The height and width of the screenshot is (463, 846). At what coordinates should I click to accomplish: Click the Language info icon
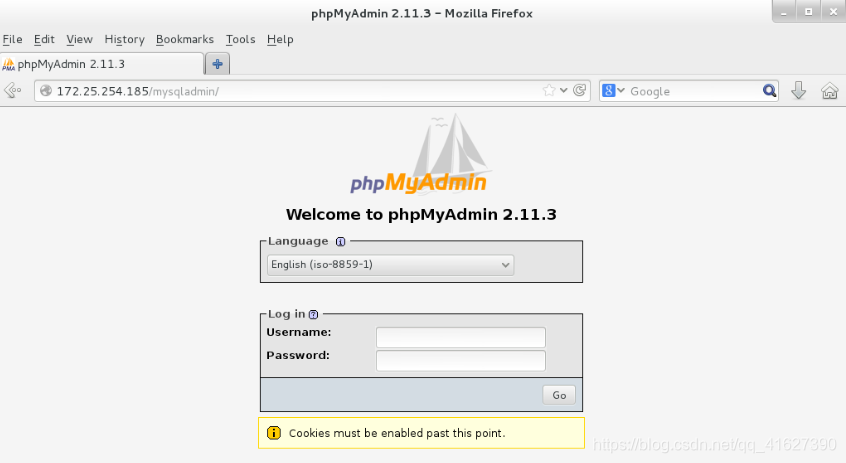click(x=340, y=241)
